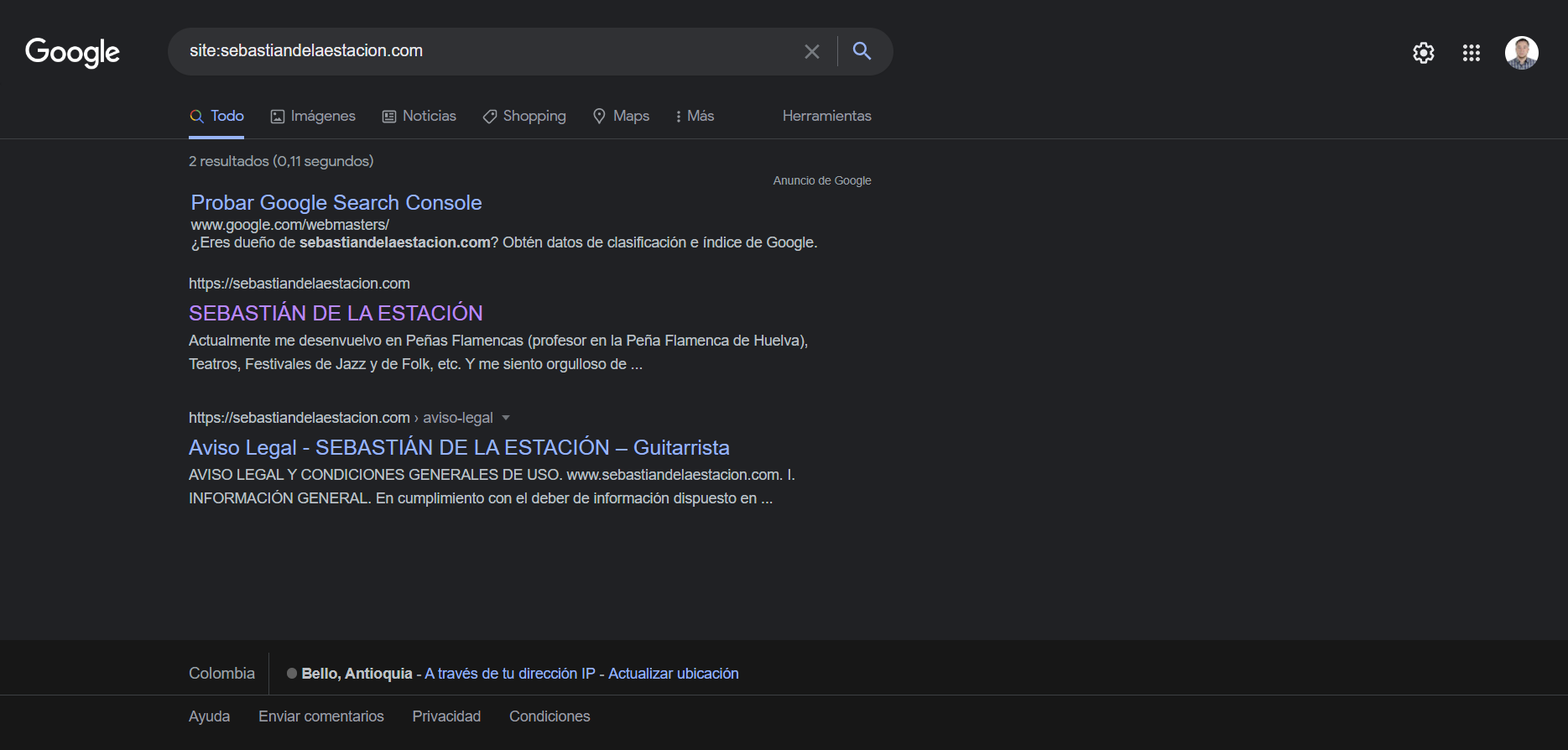Image resolution: width=1568 pixels, height=750 pixels.
Task: Open the Google apps grid icon
Action: [1471, 53]
